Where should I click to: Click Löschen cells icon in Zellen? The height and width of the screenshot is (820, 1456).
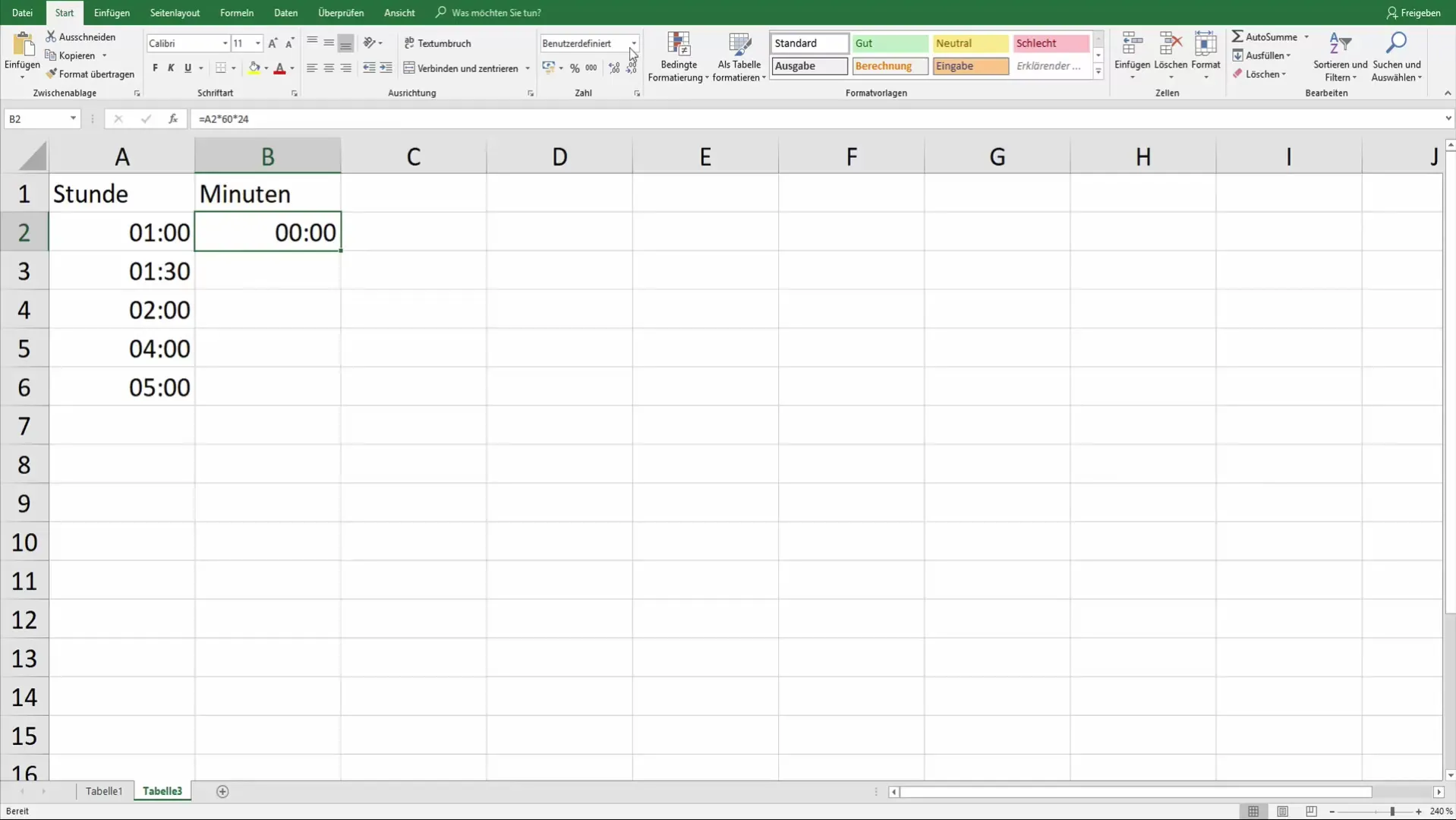point(1171,44)
